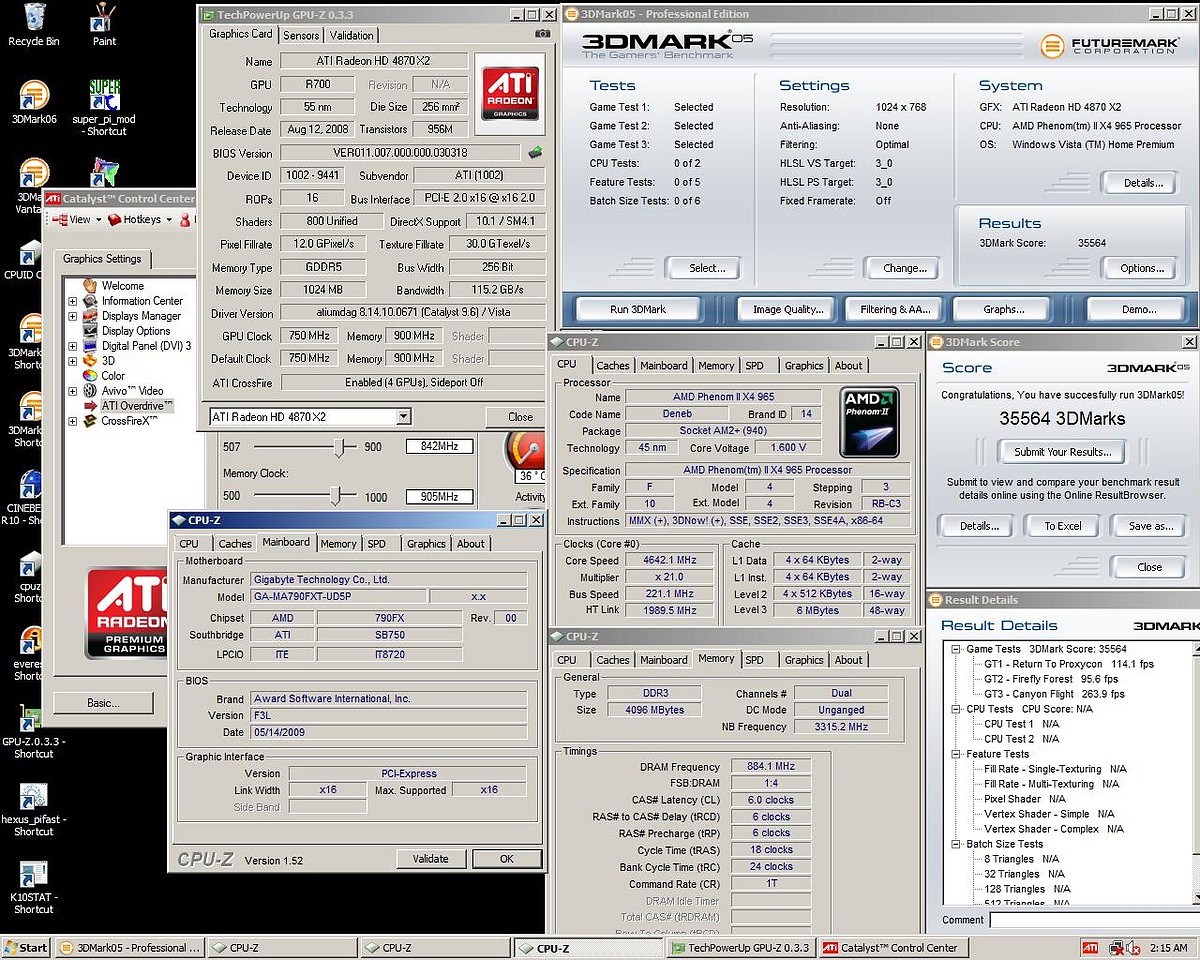The image size is (1200, 960).
Task: Open Caches tab in CPU-Z Mainboard window
Action: click(235, 544)
